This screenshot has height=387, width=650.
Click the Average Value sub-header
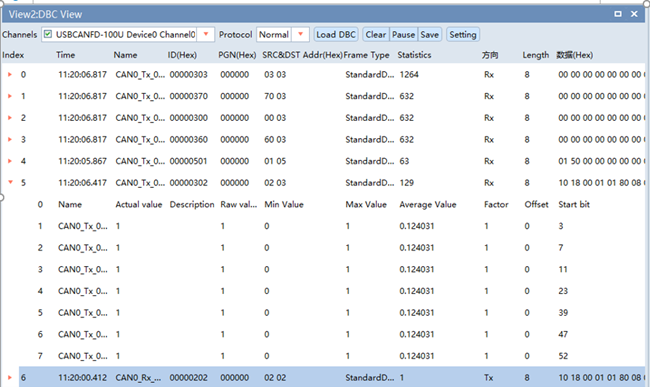click(427, 204)
